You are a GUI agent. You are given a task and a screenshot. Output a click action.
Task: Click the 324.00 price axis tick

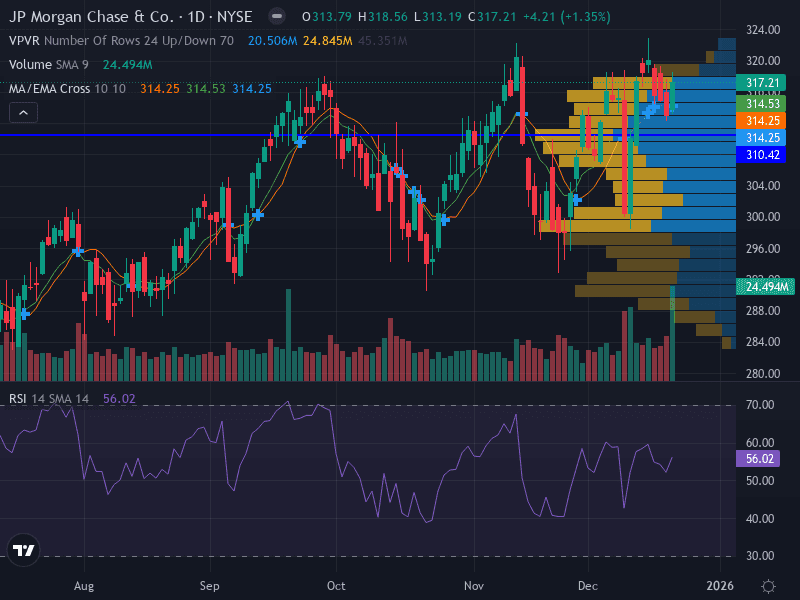763,30
